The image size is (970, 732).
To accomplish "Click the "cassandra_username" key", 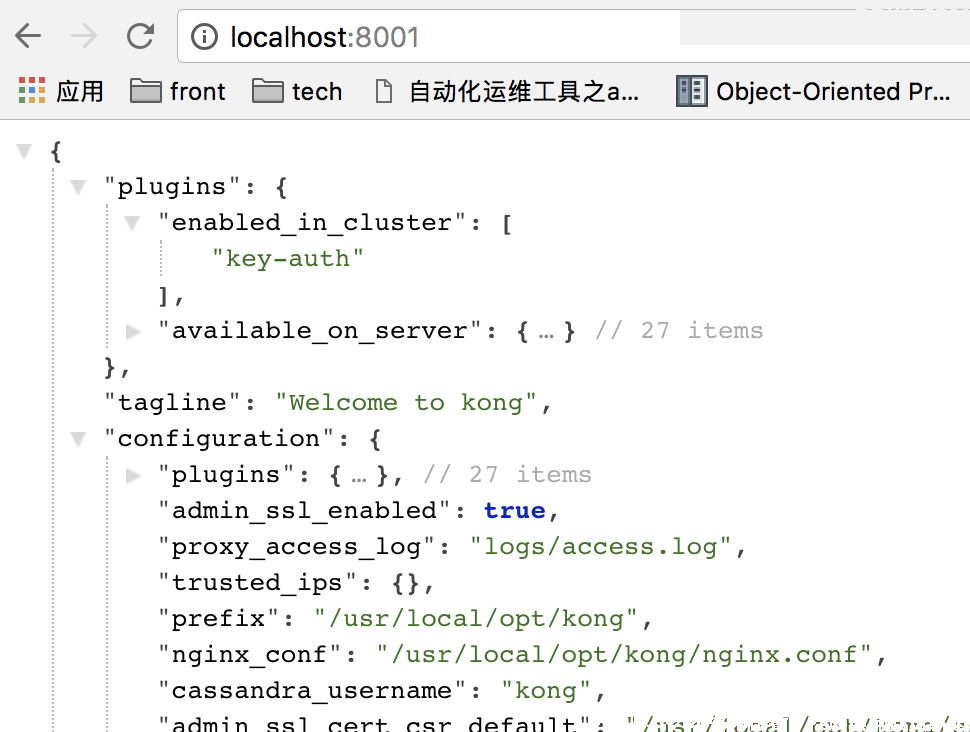I will tap(312, 691).
